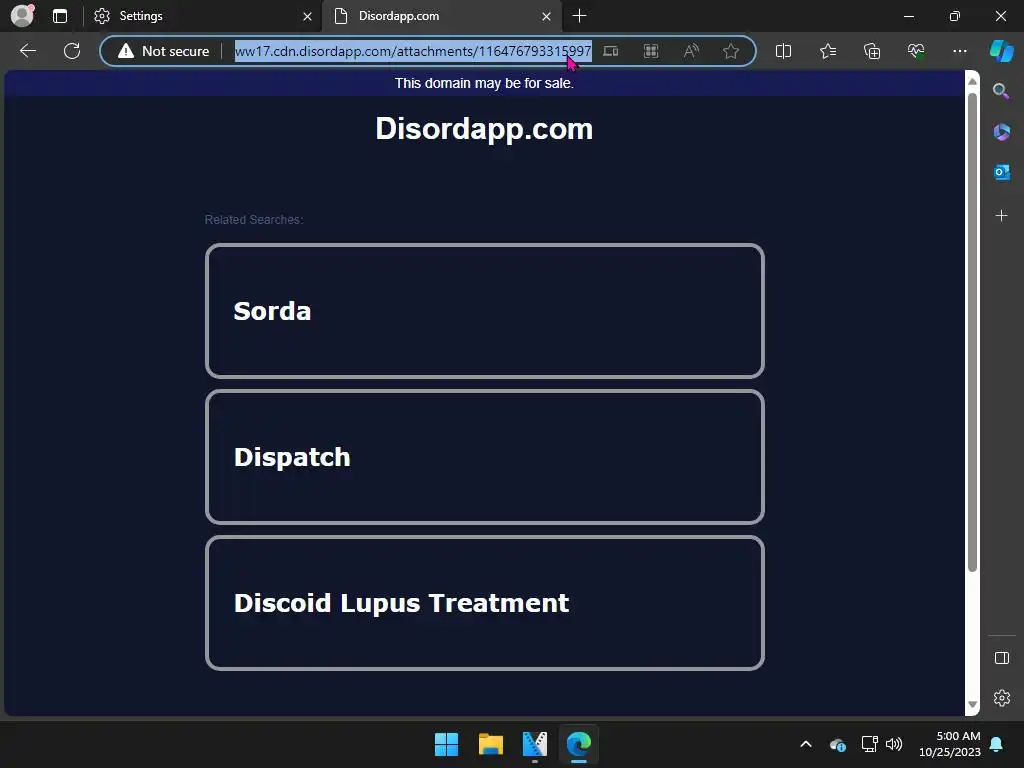Click the page vertical scrollbar thumb
This screenshot has width=1024, height=768.
pos(972,332)
